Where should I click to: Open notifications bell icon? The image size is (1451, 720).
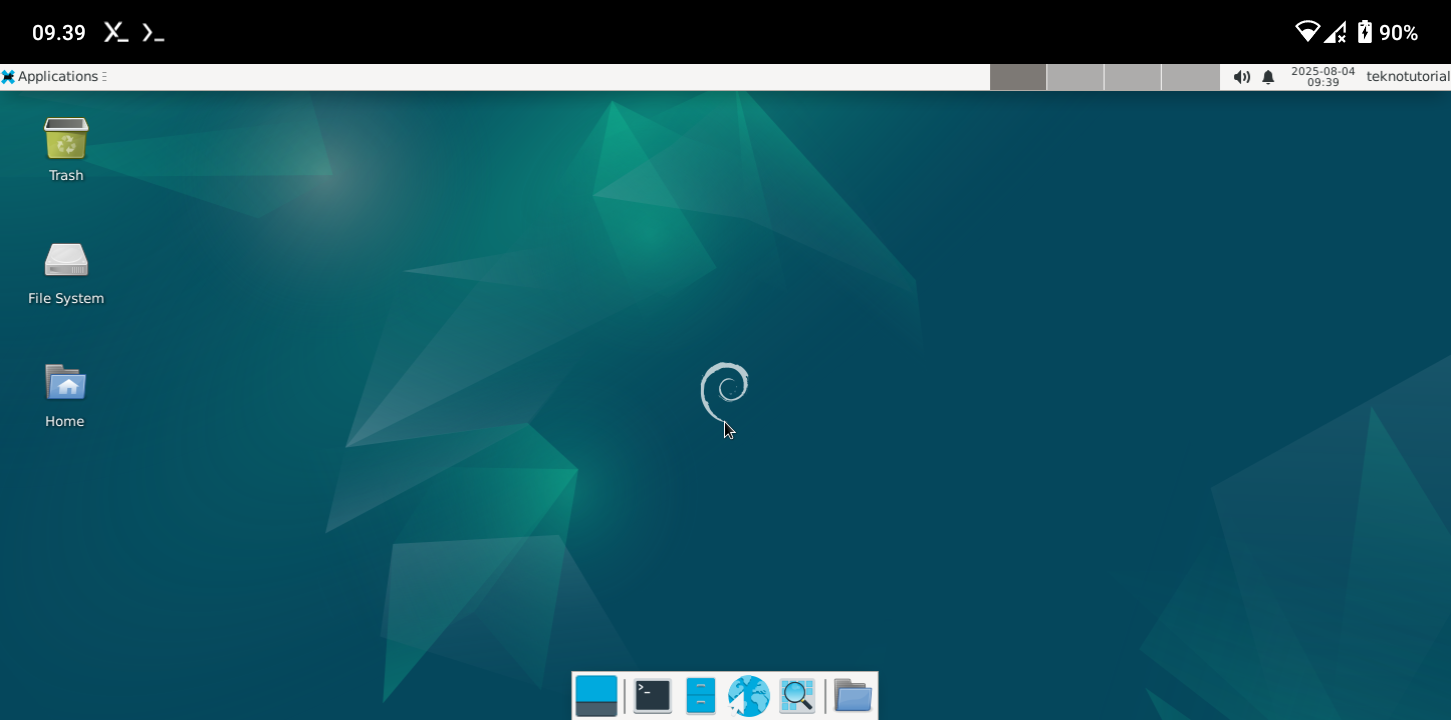tap(1268, 77)
